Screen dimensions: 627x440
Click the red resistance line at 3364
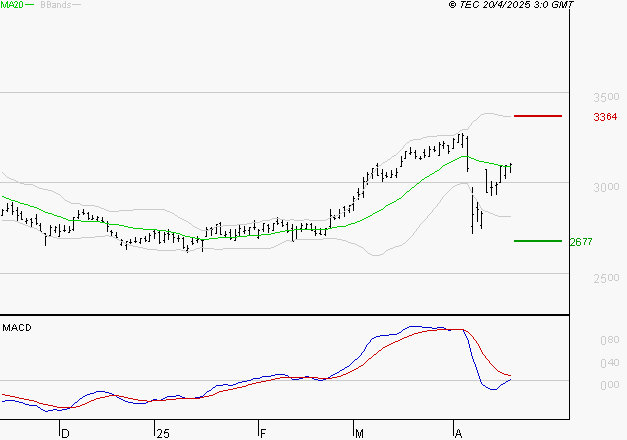click(x=538, y=116)
